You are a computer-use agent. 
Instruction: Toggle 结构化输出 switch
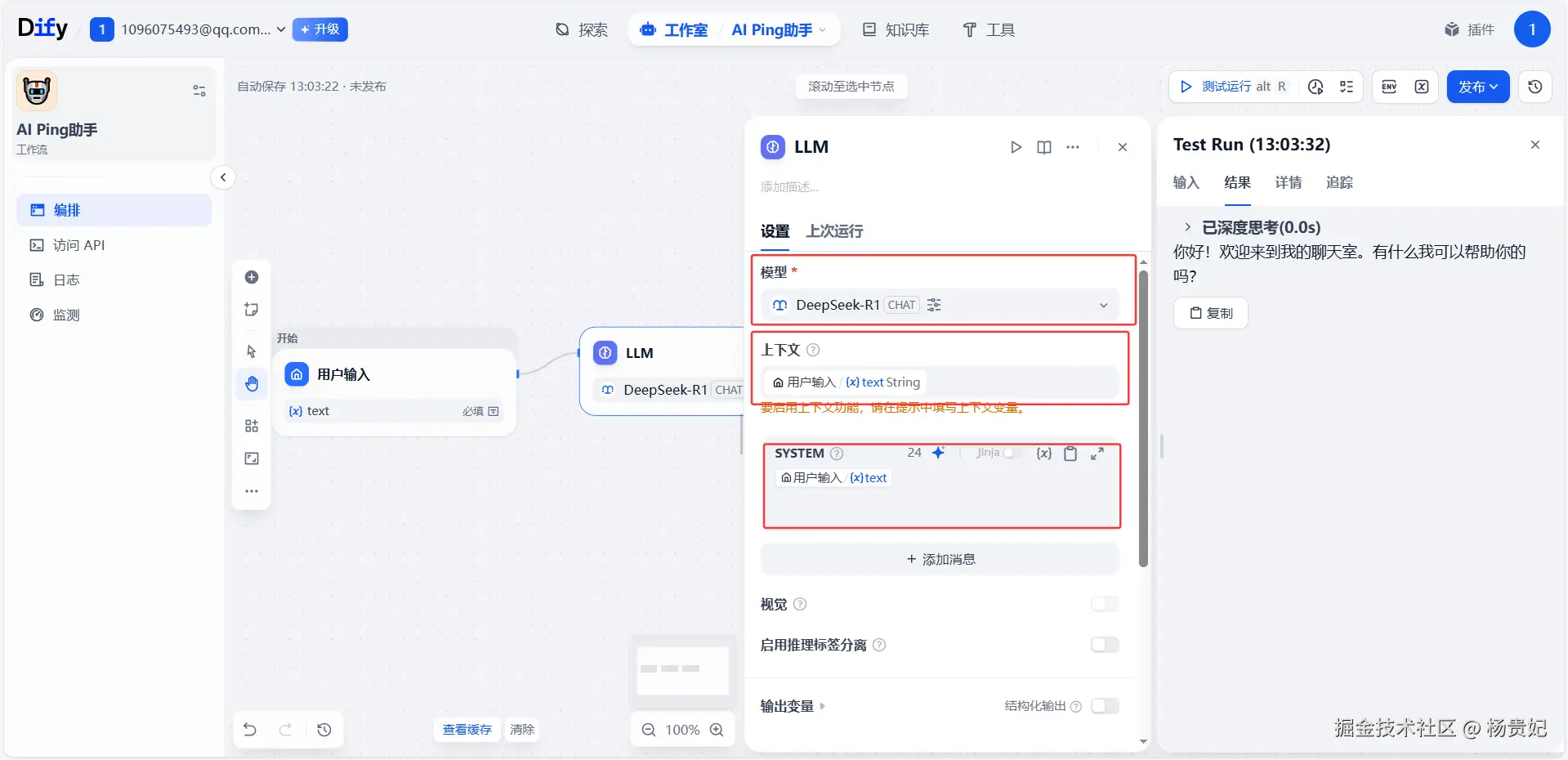[1105, 706]
